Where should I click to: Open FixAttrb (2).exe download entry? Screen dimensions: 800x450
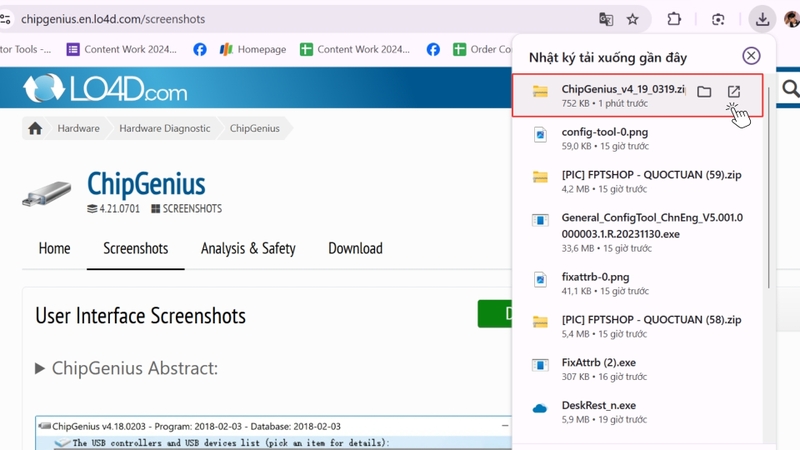point(638,369)
